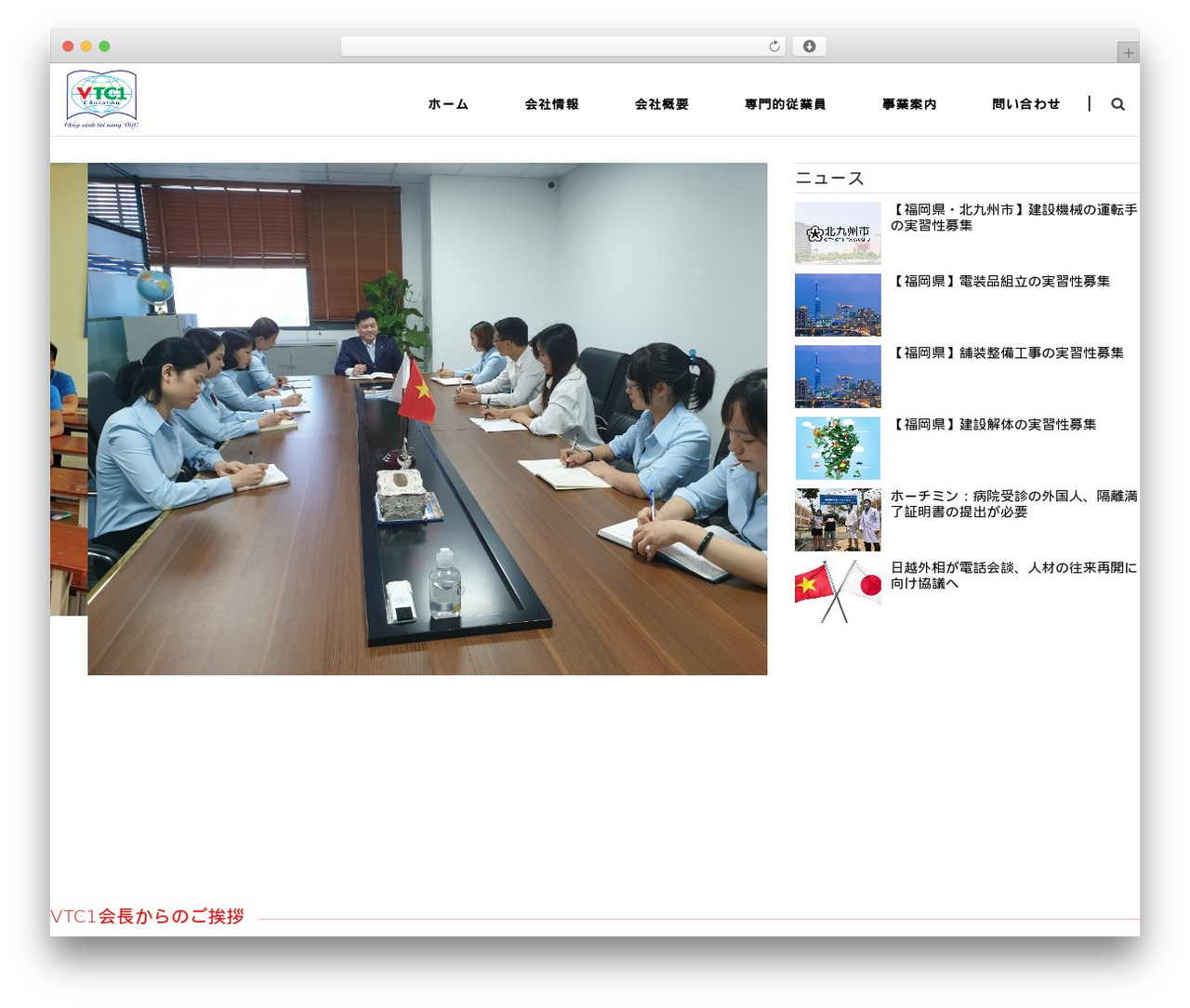1190x1008 pixels.
Task: Click the meeting room slider photo
Action: point(428,418)
